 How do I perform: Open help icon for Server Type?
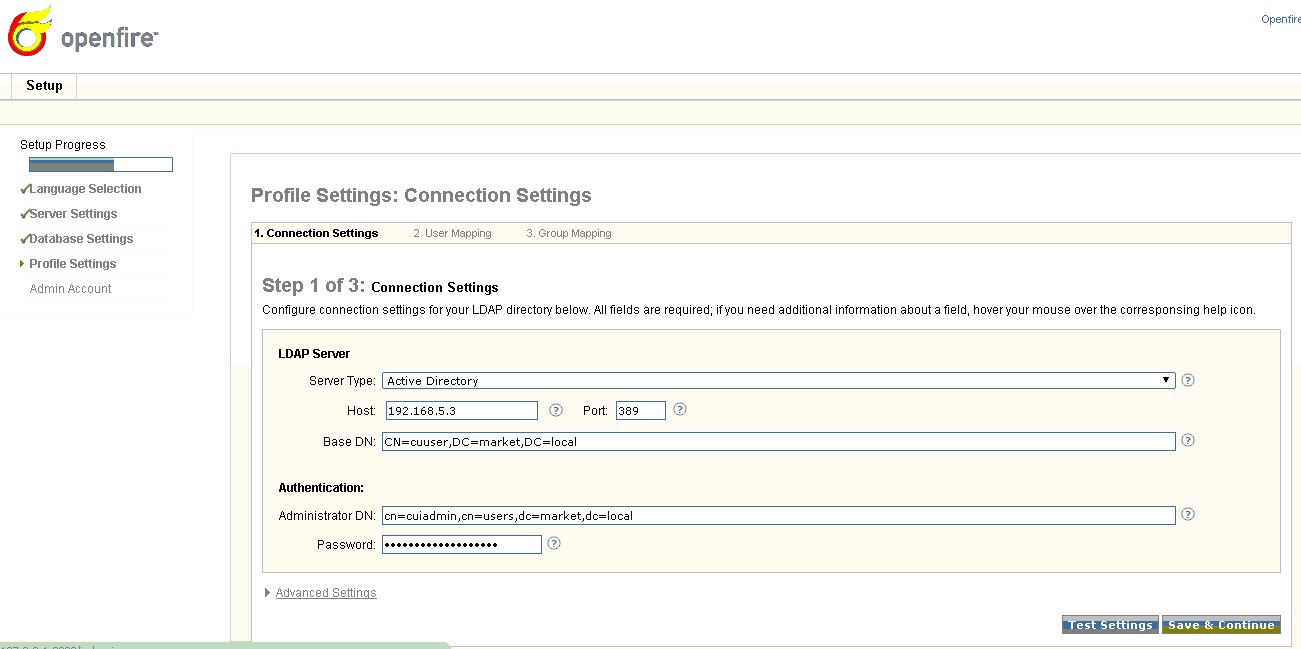[x=1188, y=380]
